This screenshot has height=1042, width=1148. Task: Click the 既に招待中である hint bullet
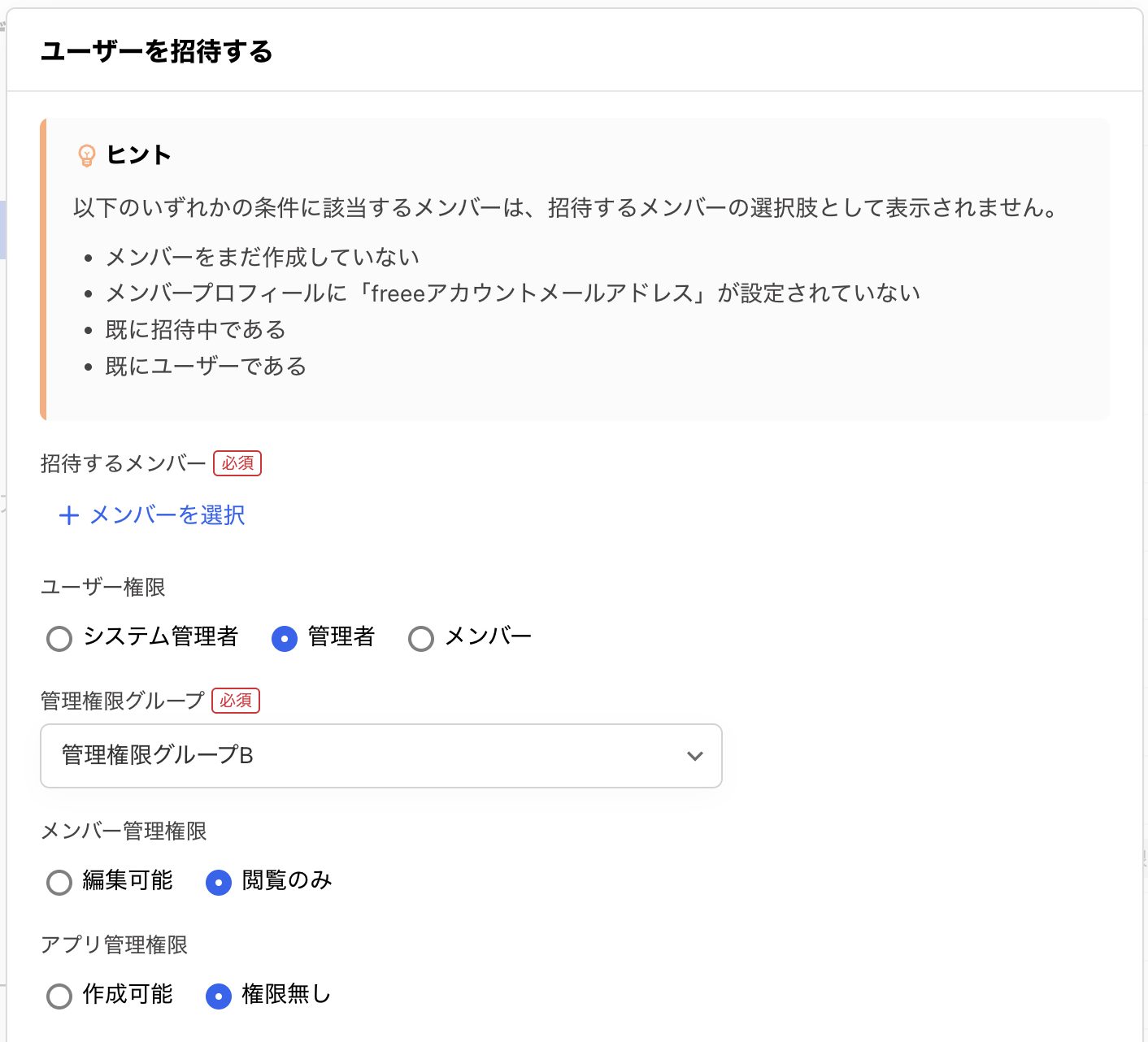(196, 330)
